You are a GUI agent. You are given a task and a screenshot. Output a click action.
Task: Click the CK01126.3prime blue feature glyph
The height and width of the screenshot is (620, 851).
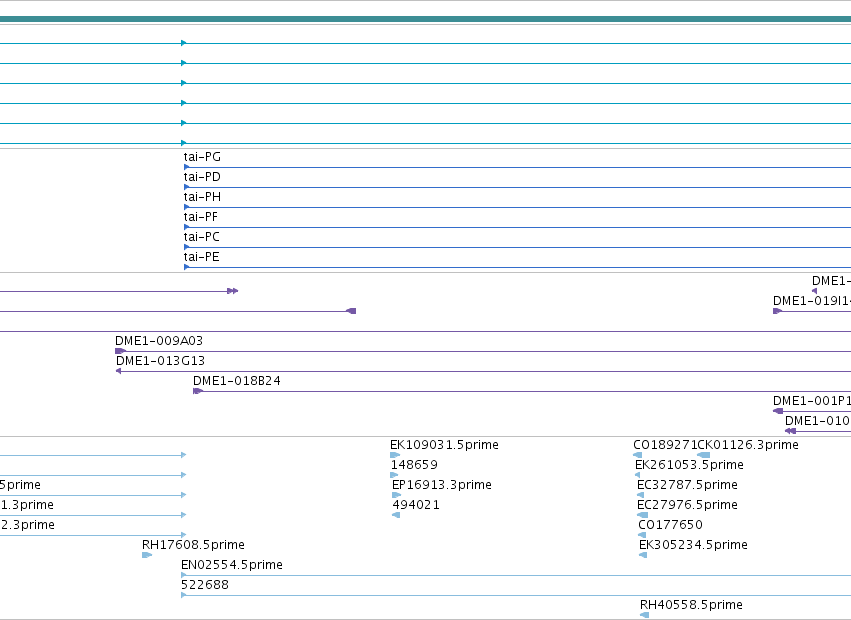tap(703, 455)
